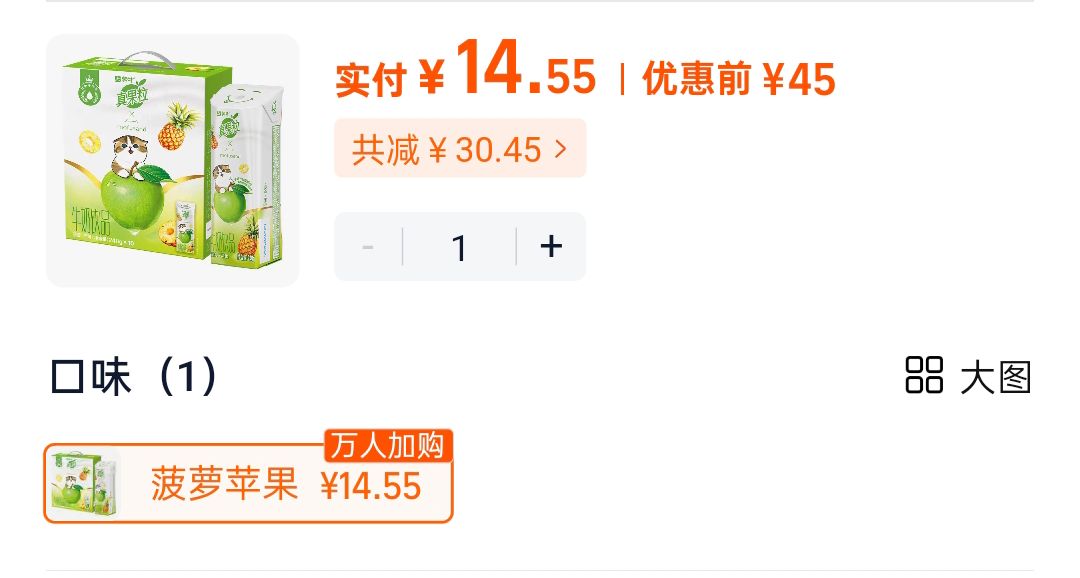The width and height of the screenshot is (1080, 578).
Task: Decrease quantity with the minus button
Action: (368, 247)
